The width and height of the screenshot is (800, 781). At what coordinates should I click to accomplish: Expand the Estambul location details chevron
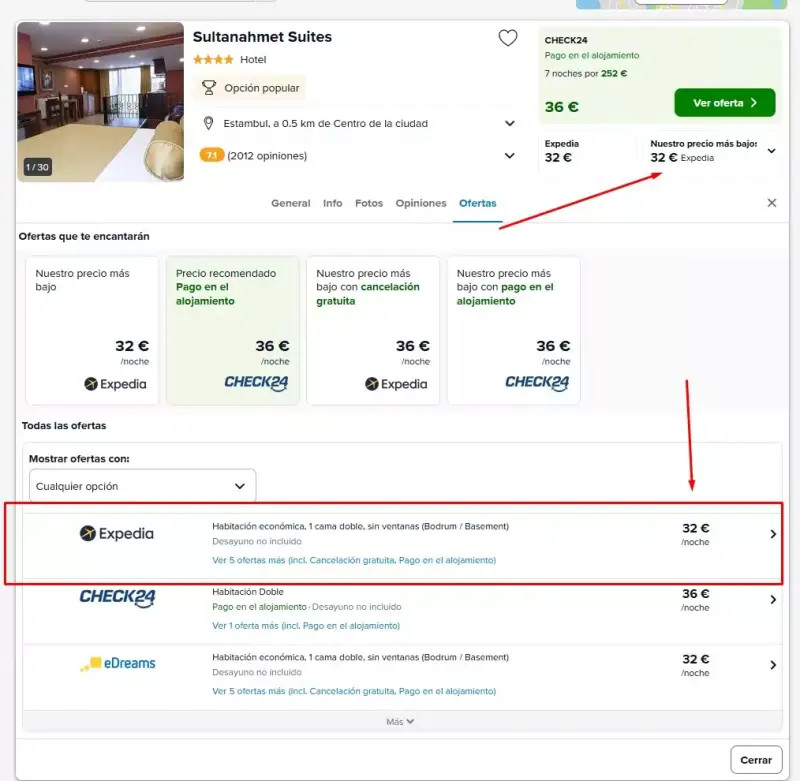point(509,123)
